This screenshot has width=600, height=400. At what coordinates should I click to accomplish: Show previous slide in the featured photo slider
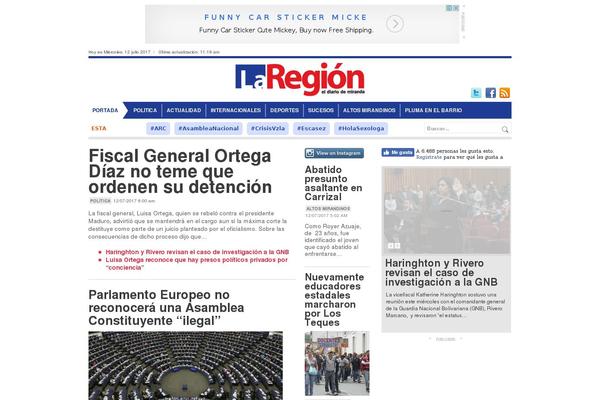(391, 246)
